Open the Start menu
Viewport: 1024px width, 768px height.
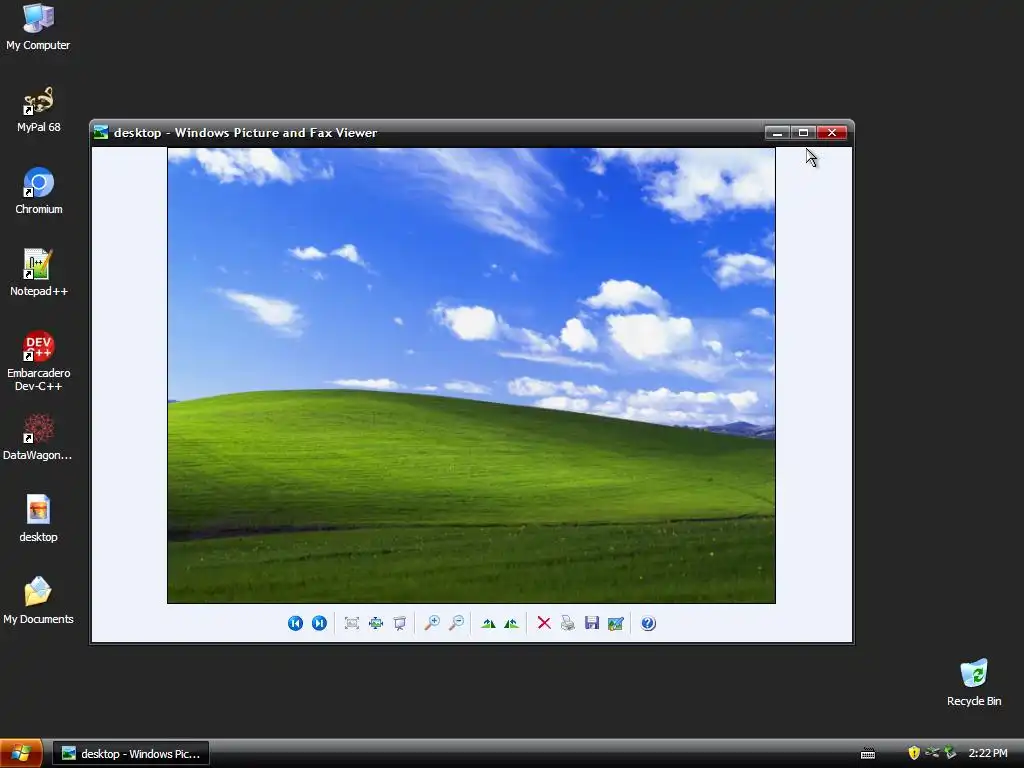[21, 753]
